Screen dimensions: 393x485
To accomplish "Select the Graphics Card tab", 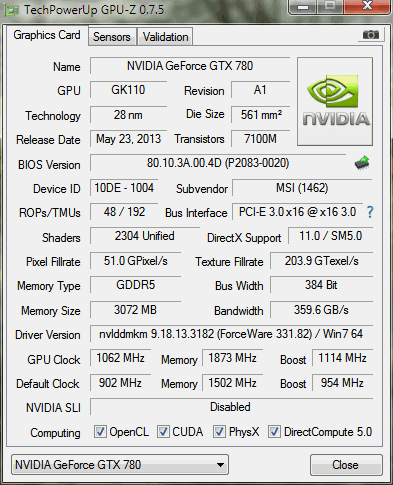I will click(x=47, y=35).
